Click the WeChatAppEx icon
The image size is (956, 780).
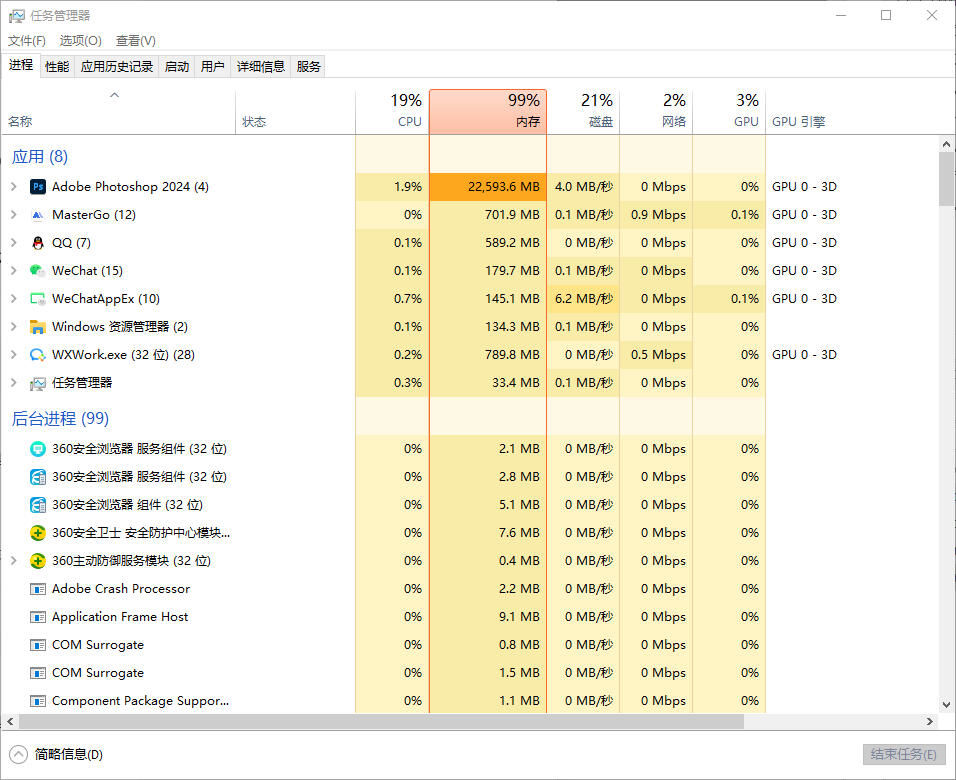(38, 299)
